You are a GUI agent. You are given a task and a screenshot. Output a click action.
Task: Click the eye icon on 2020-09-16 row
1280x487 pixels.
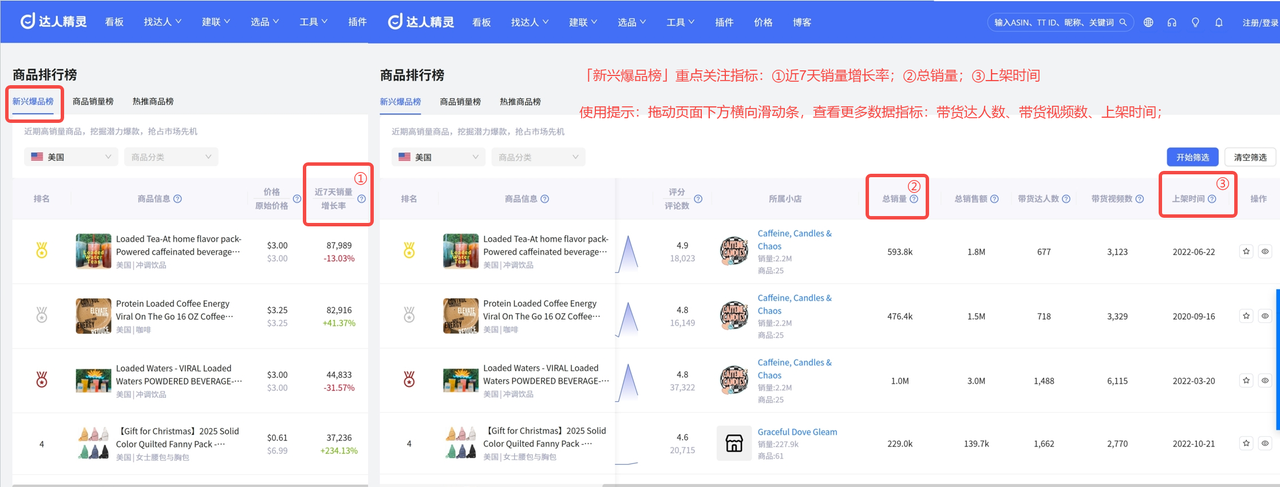click(x=1265, y=316)
